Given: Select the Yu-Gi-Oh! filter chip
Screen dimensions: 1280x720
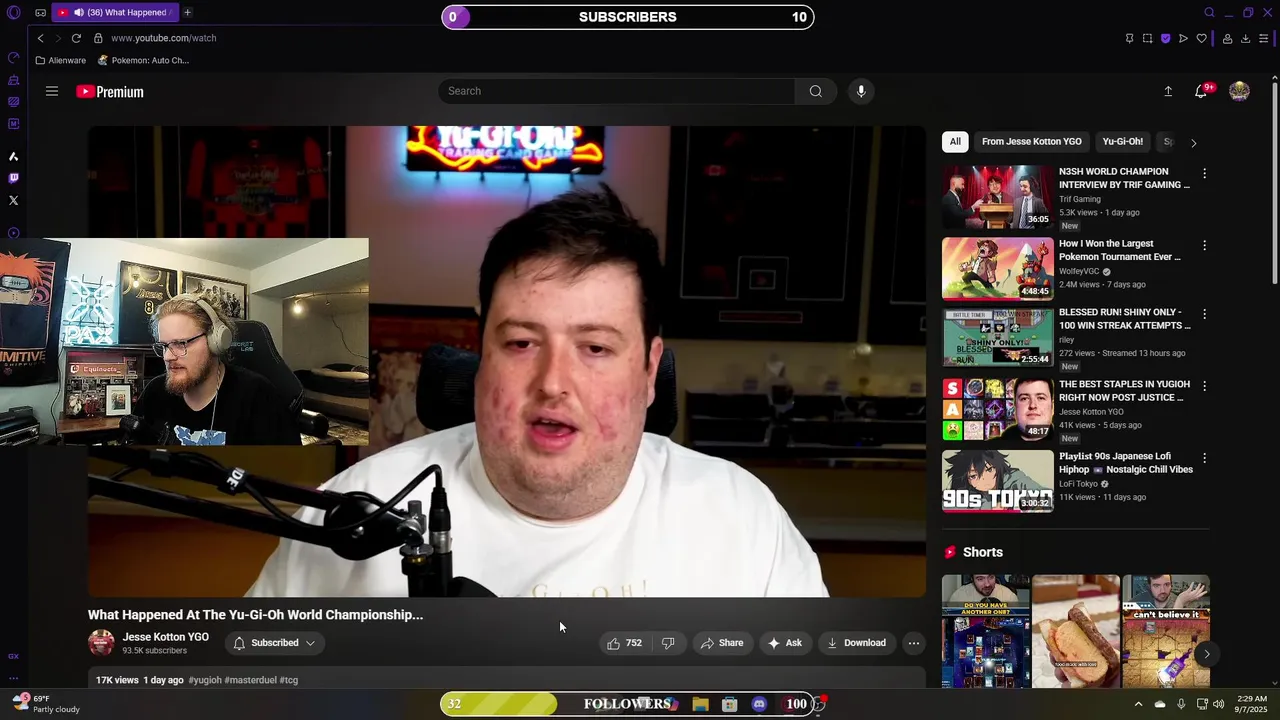Looking at the screenshot, I should tap(1122, 142).
